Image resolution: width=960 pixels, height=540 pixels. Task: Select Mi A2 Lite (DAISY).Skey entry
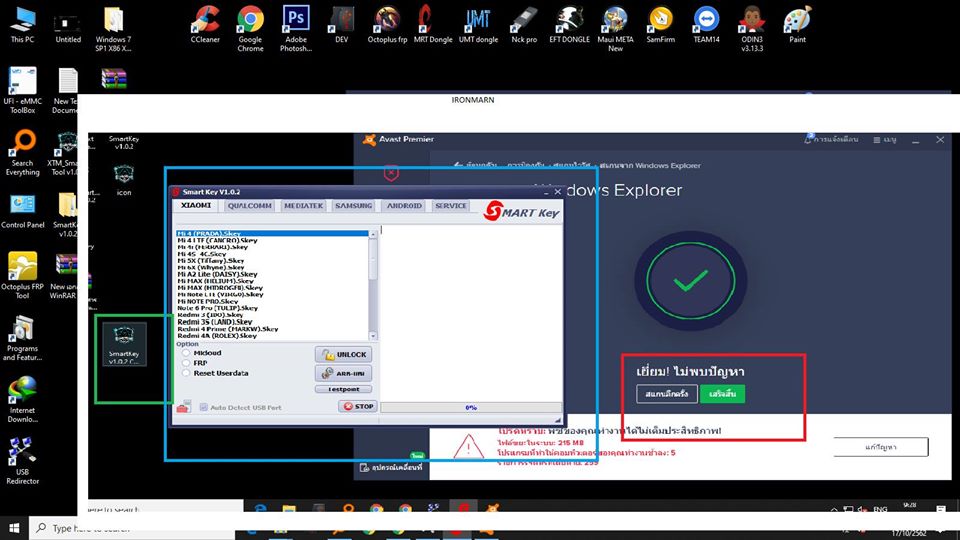[272, 274]
